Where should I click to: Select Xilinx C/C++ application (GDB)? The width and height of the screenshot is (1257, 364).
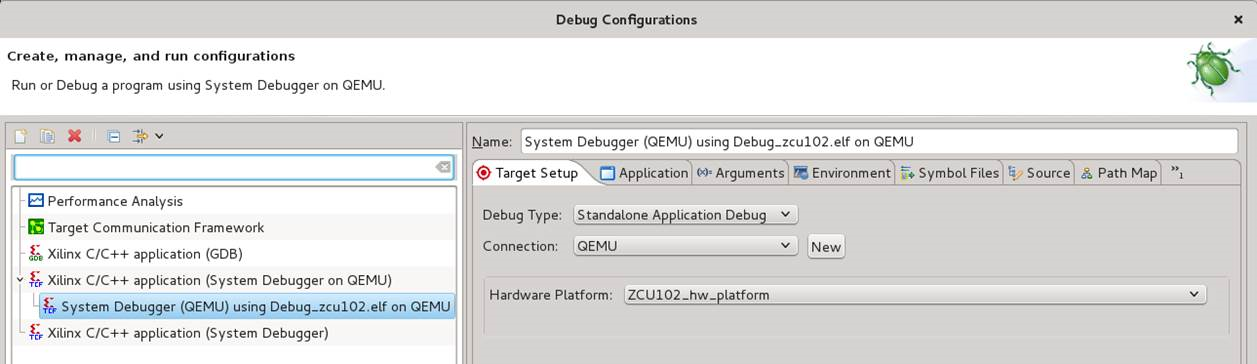point(135,254)
